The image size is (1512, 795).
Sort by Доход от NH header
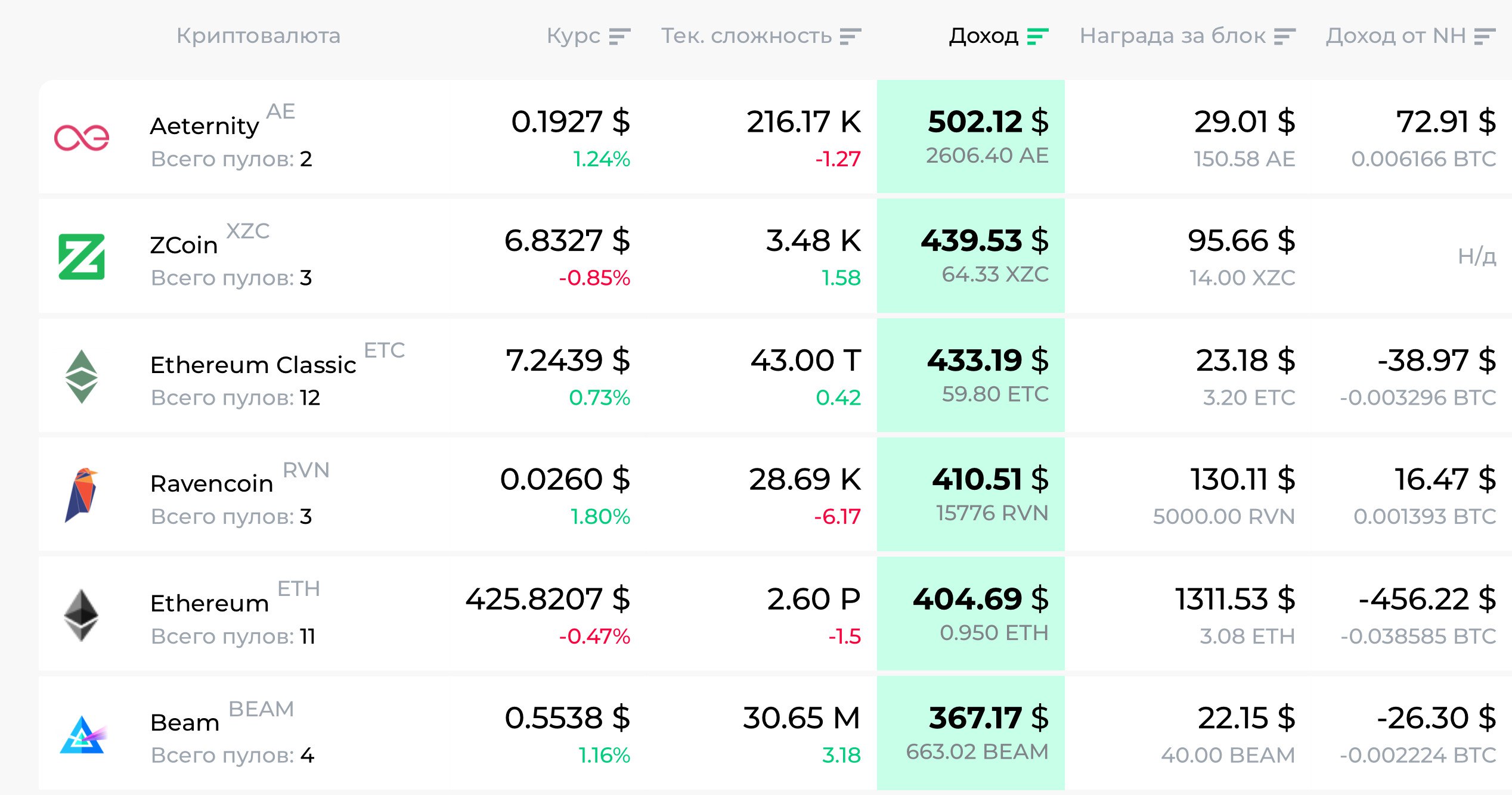point(1396,36)
